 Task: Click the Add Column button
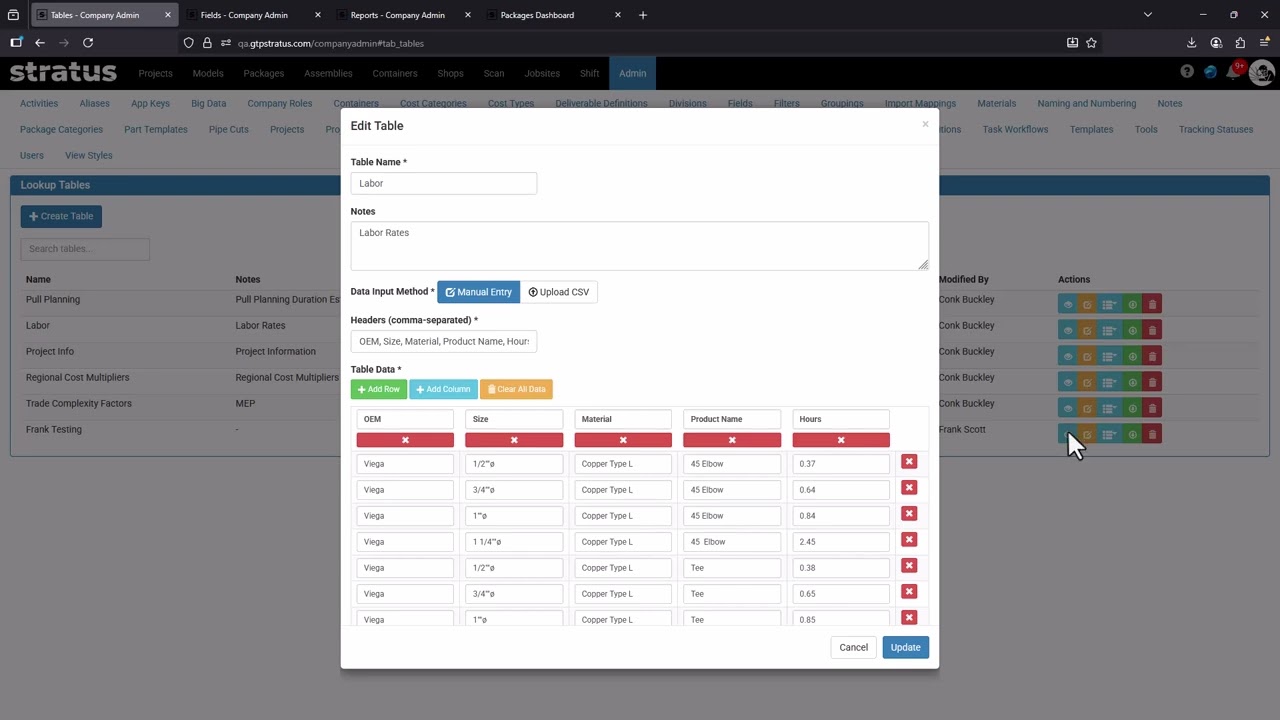coord(443,389)
